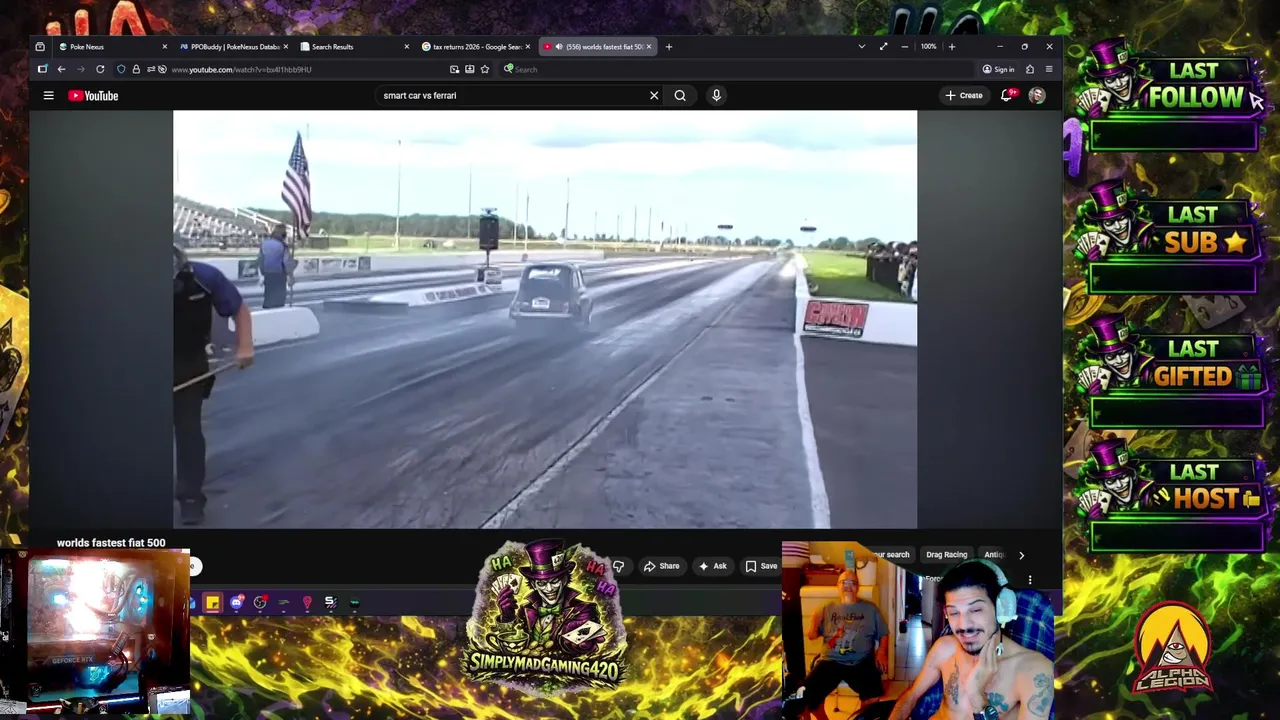The width and height of the screenshot is (1280, 720).
Task: Open the red pin taskbar icon
Action: click(x=307, y=602)
